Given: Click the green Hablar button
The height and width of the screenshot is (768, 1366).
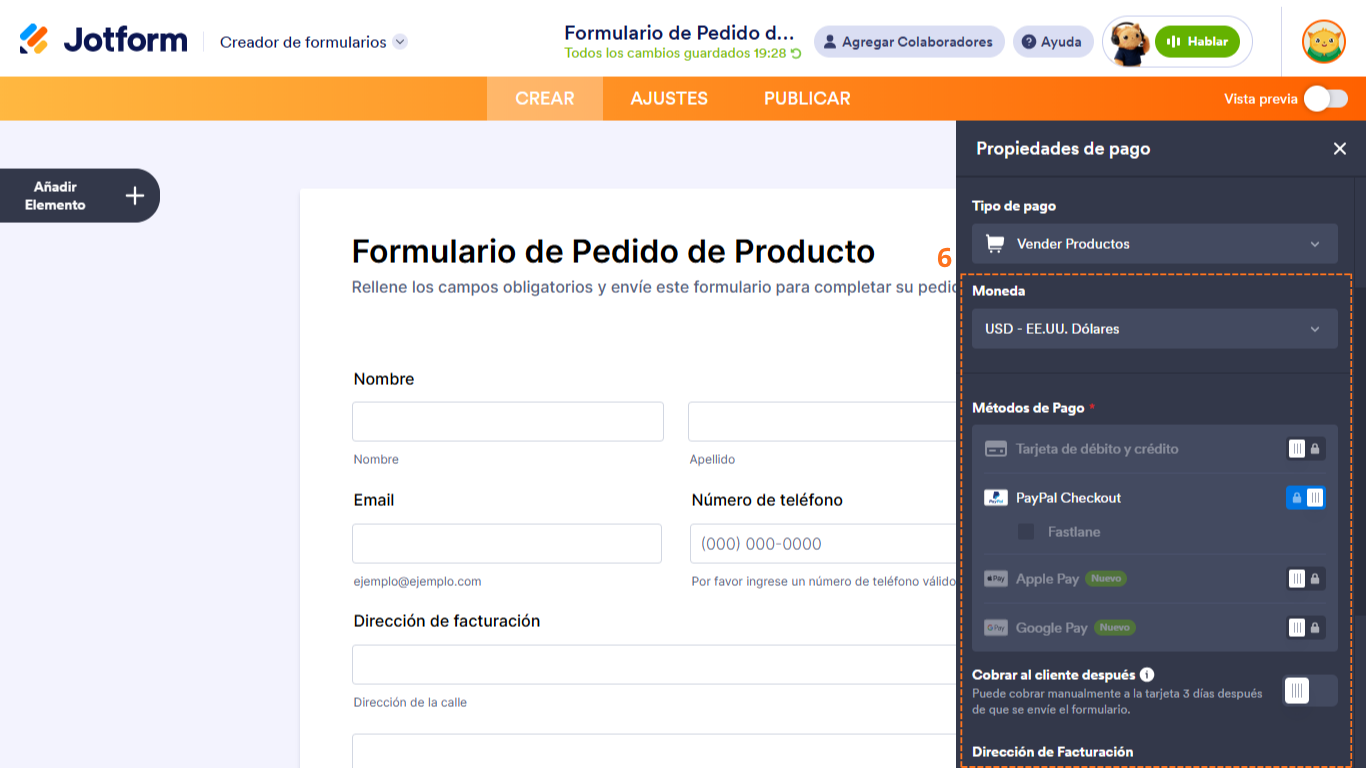Looking at the screenshot, I should coord(1197,42).
